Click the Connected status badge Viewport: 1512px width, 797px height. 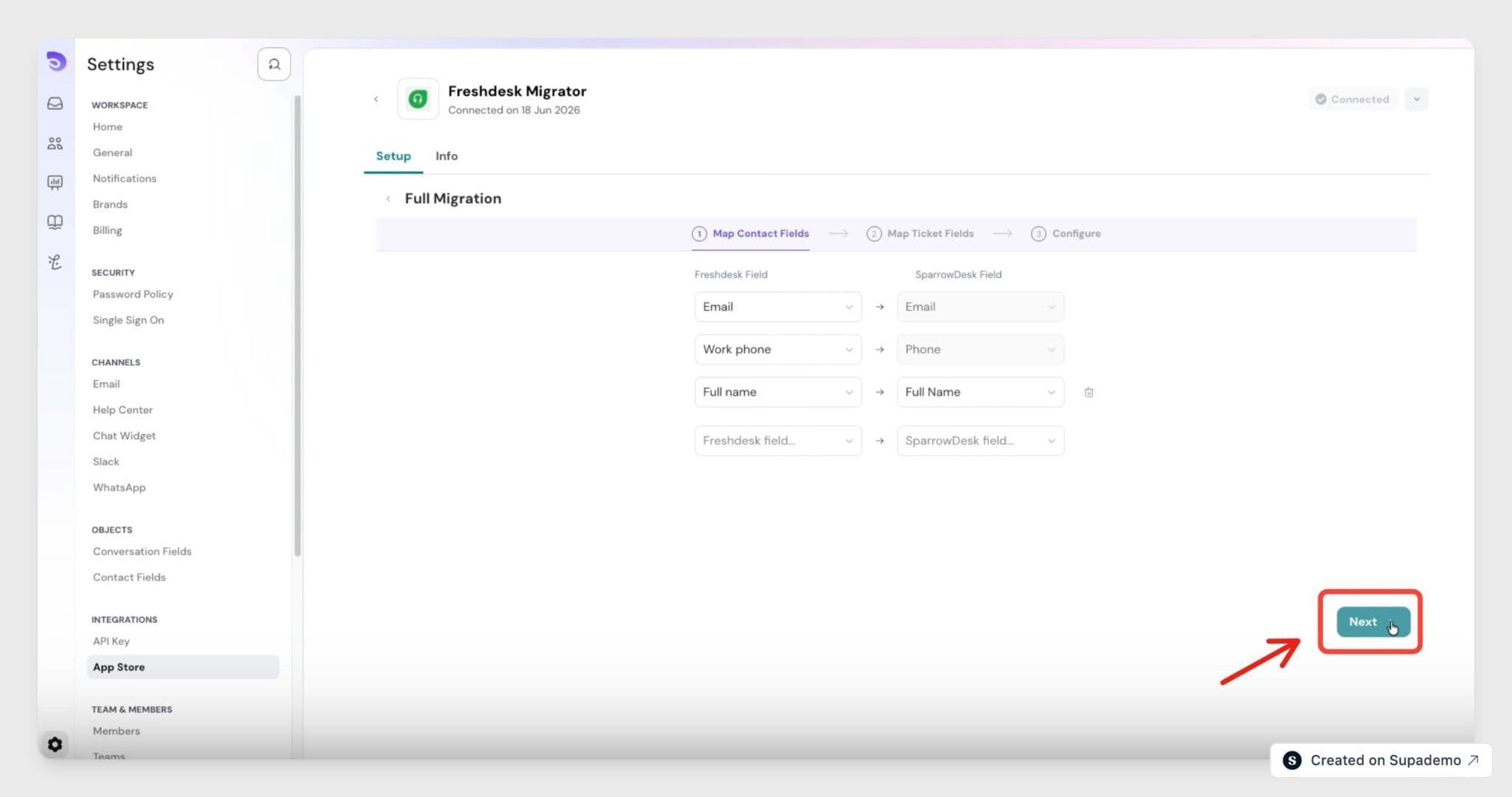pyautogui.click(x=1353, y=99)
